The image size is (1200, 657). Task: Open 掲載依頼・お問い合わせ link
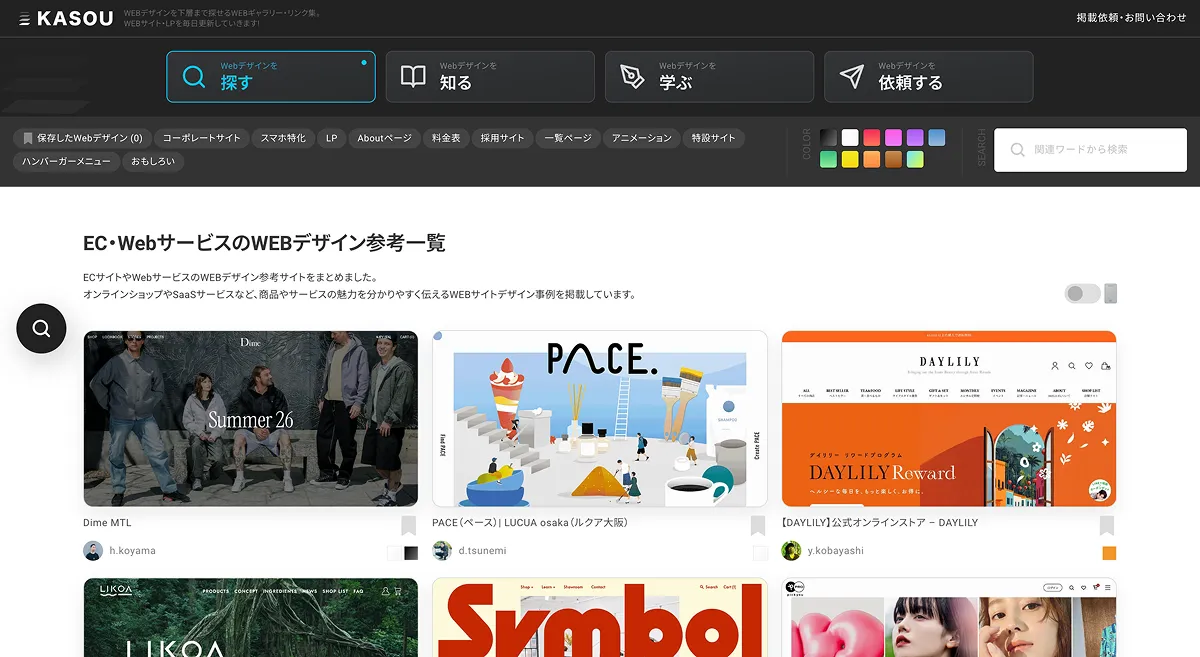pyautogui.click(x=1131, y=18)
